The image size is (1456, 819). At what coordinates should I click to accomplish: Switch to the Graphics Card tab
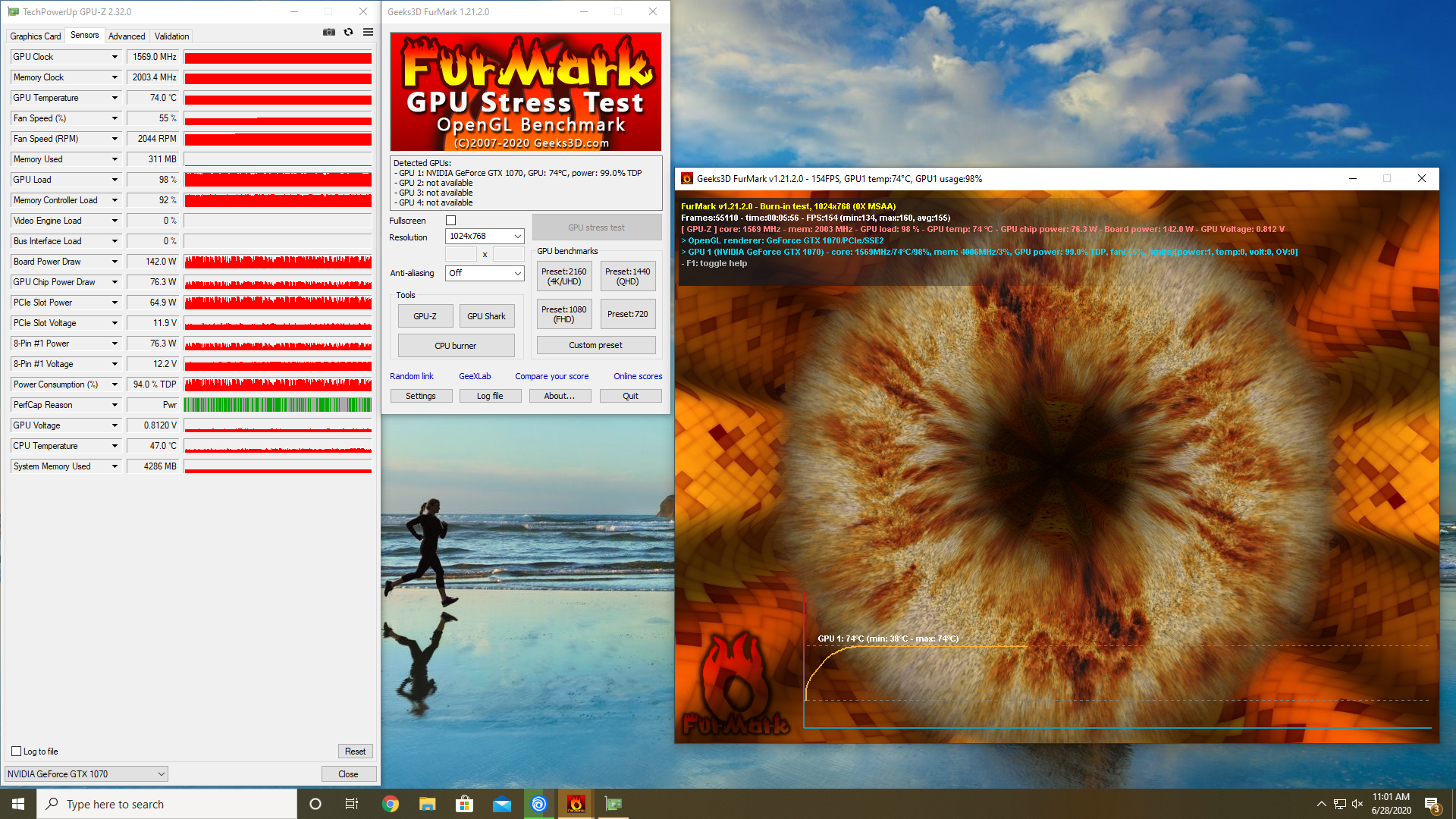[36, 36]
